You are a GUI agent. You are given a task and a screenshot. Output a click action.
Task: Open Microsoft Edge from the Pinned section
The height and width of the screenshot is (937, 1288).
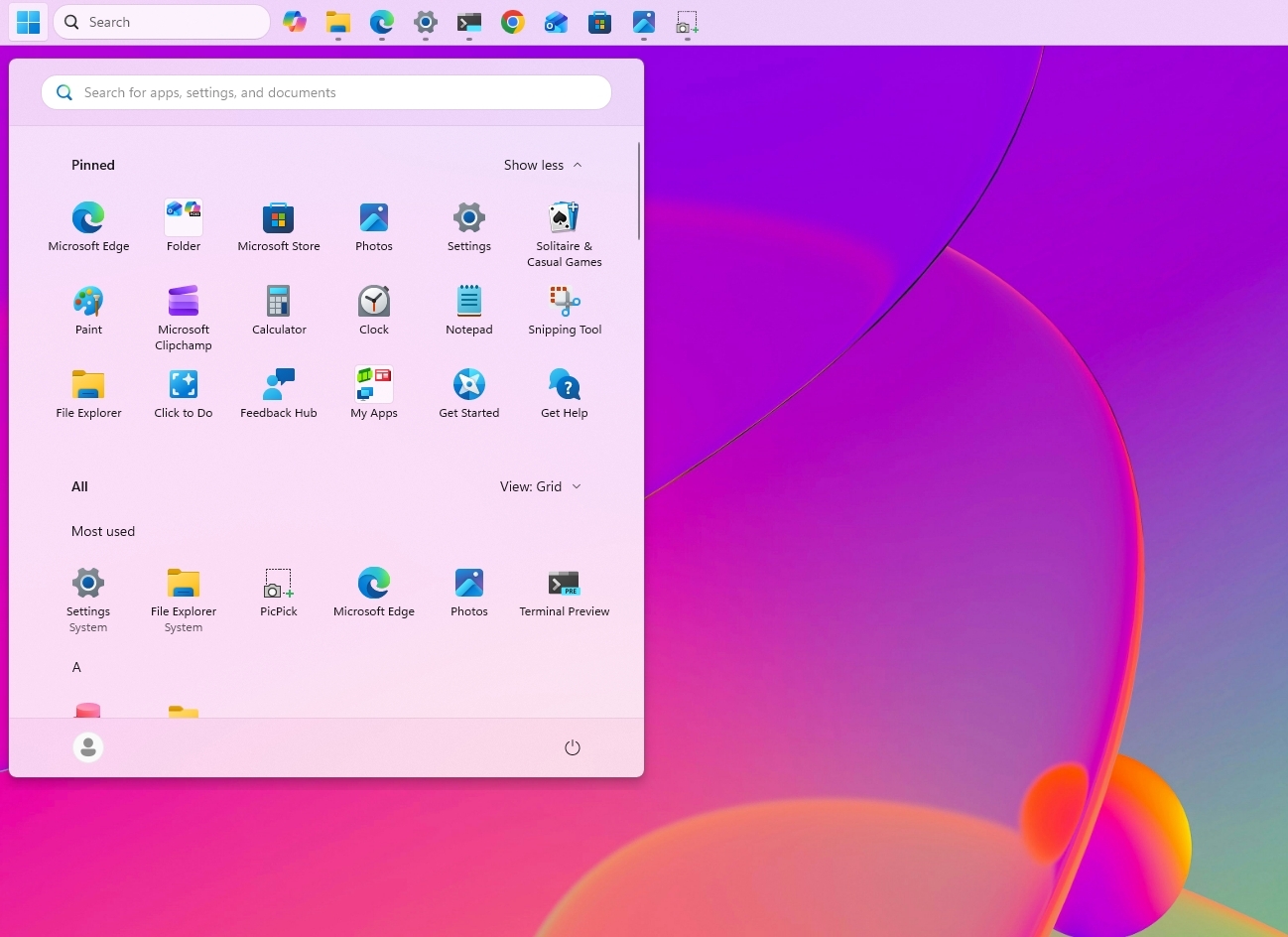[x=88, y=227]
